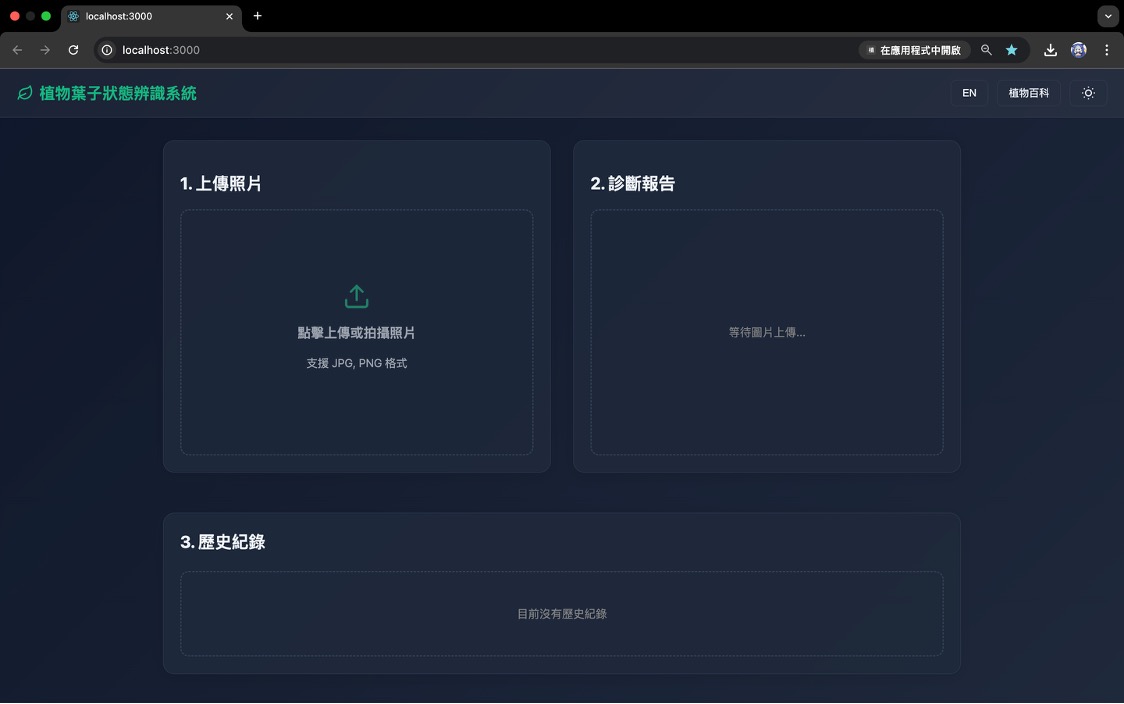1124x704 pixels.
Task: Close the localhost:3000 tab
Action: click(229, 16)
